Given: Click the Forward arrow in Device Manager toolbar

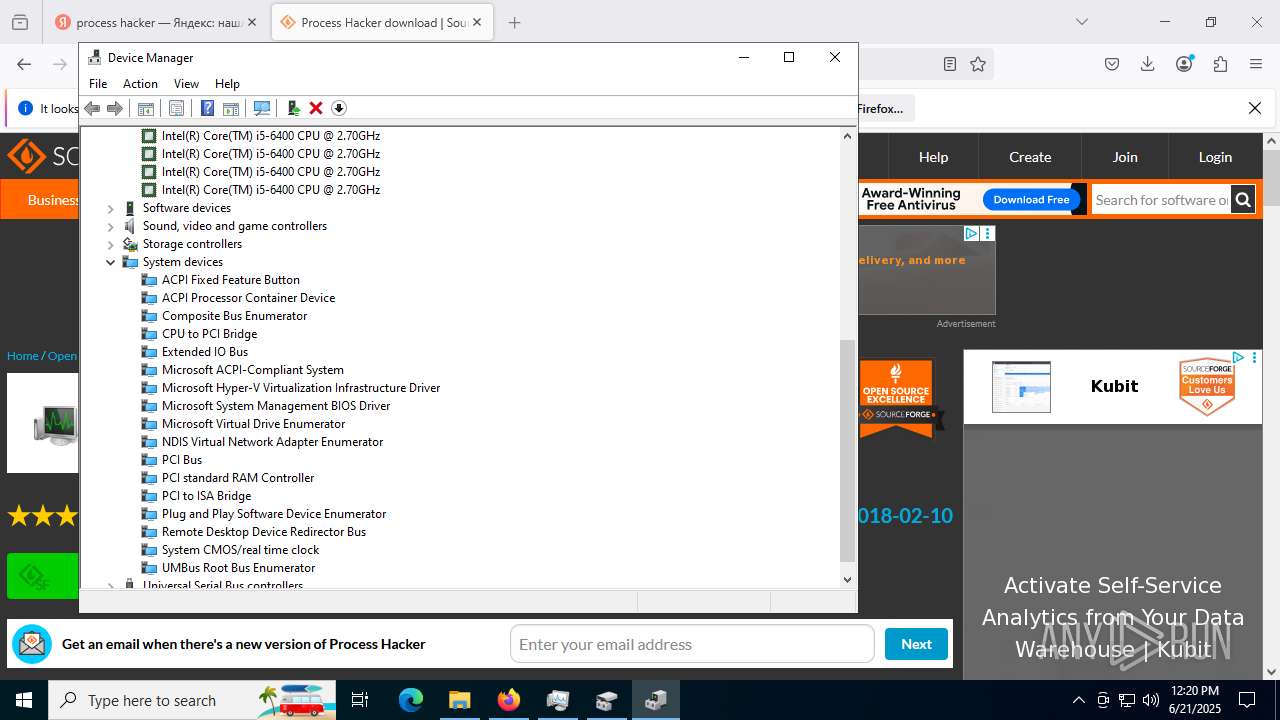Looking at the screenshot, I should [115, 108].
